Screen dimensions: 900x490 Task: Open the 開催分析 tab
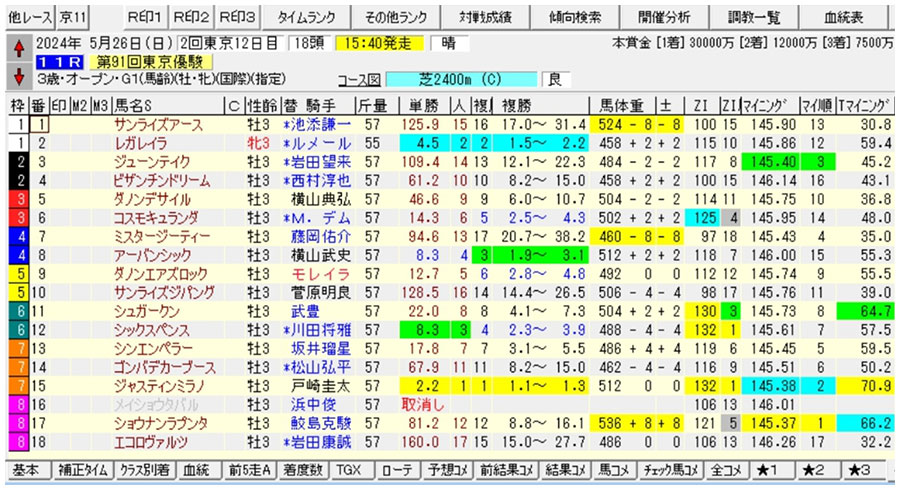click(x=665, y=17)
